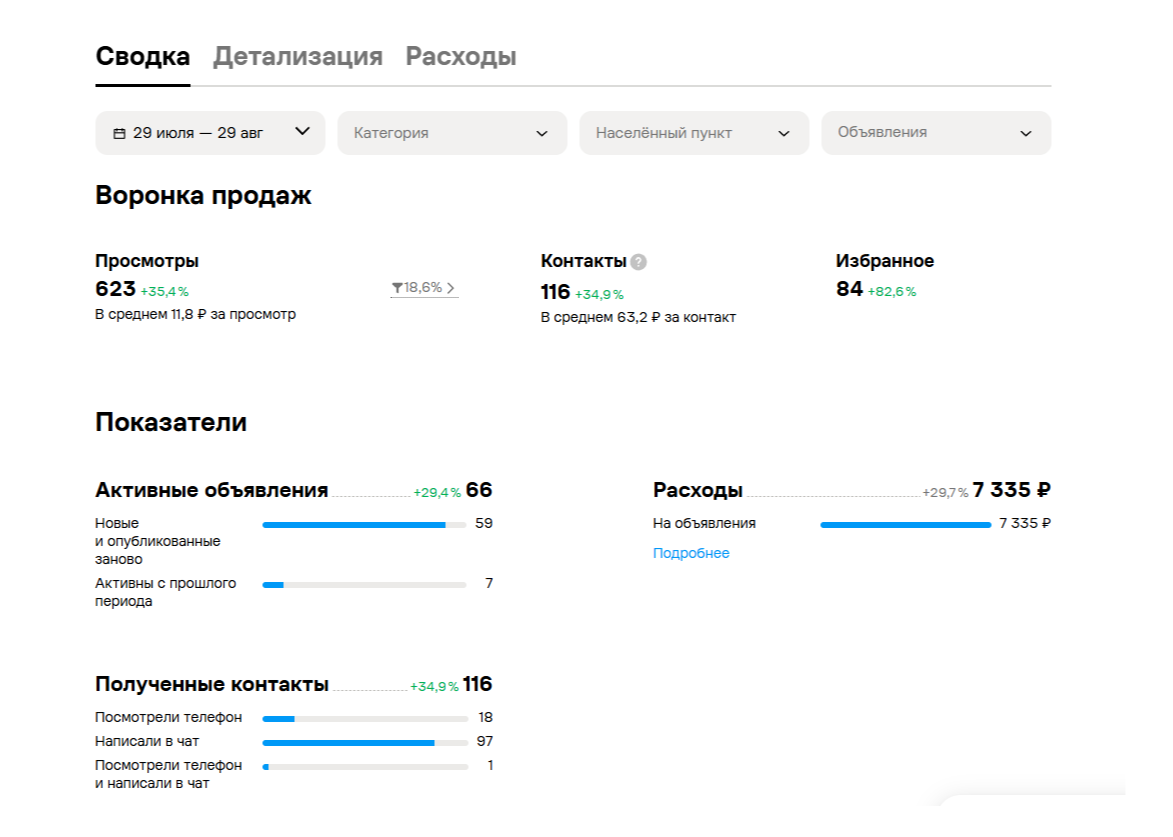Click the Активные объявления heading
This screenshot has width=1173, height=837.
click(212, 490)
